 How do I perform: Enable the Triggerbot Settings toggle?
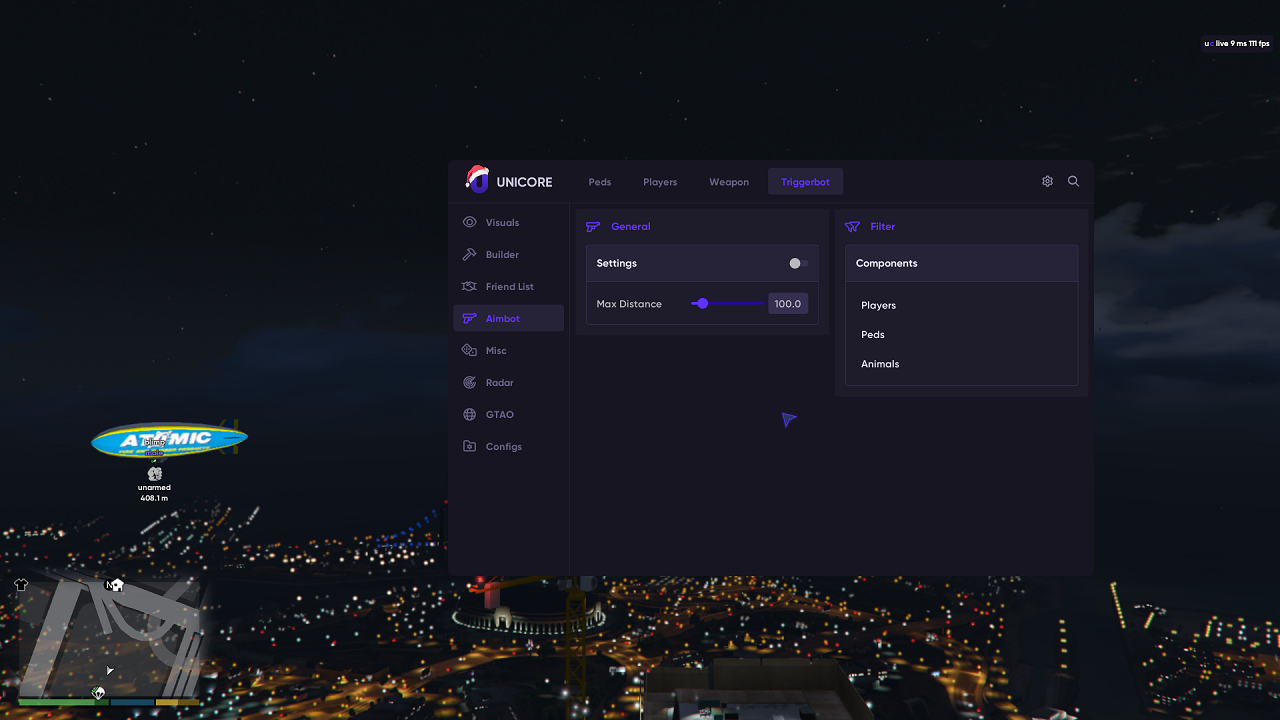(798, 263)
